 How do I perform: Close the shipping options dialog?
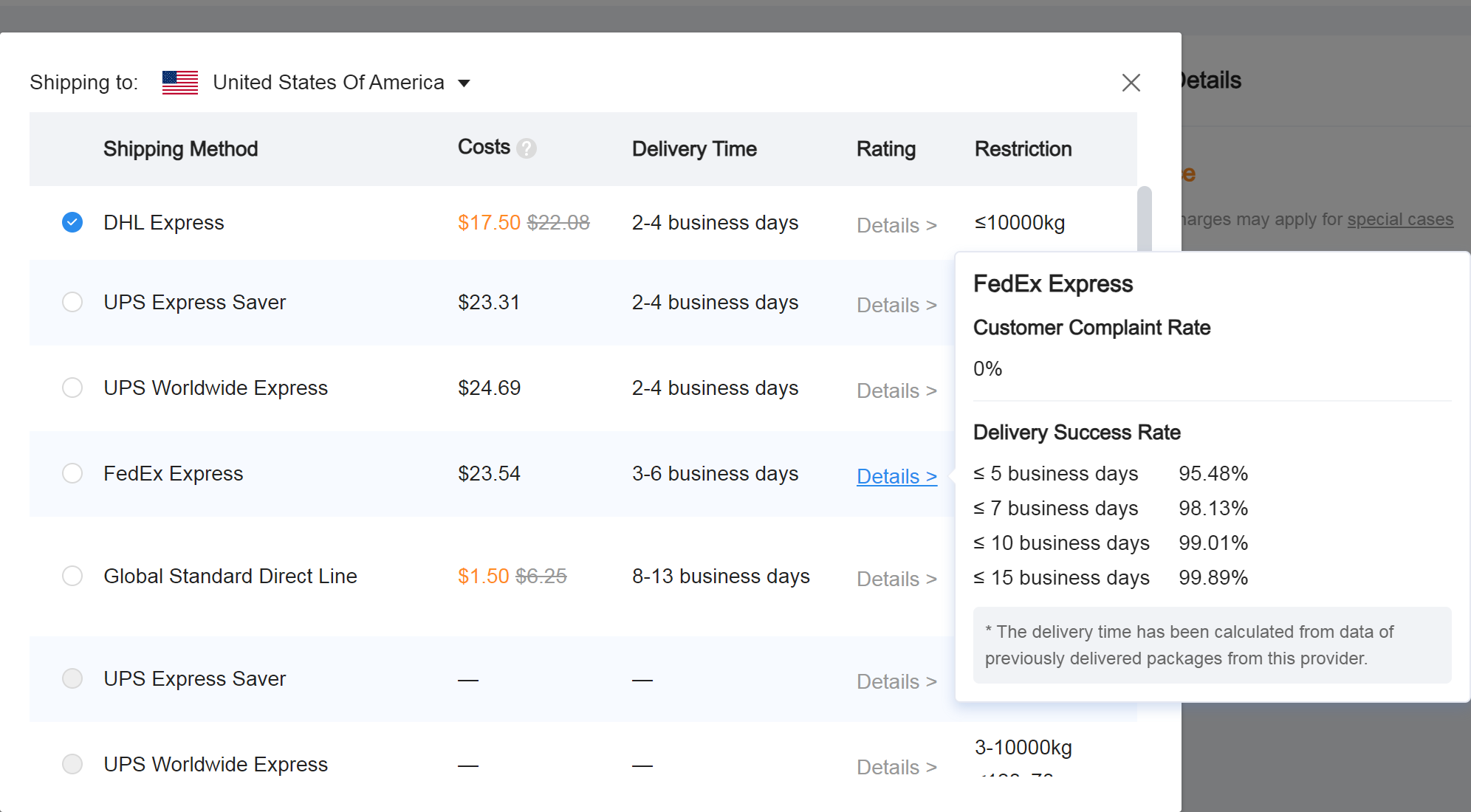[x=1131, y=83]
